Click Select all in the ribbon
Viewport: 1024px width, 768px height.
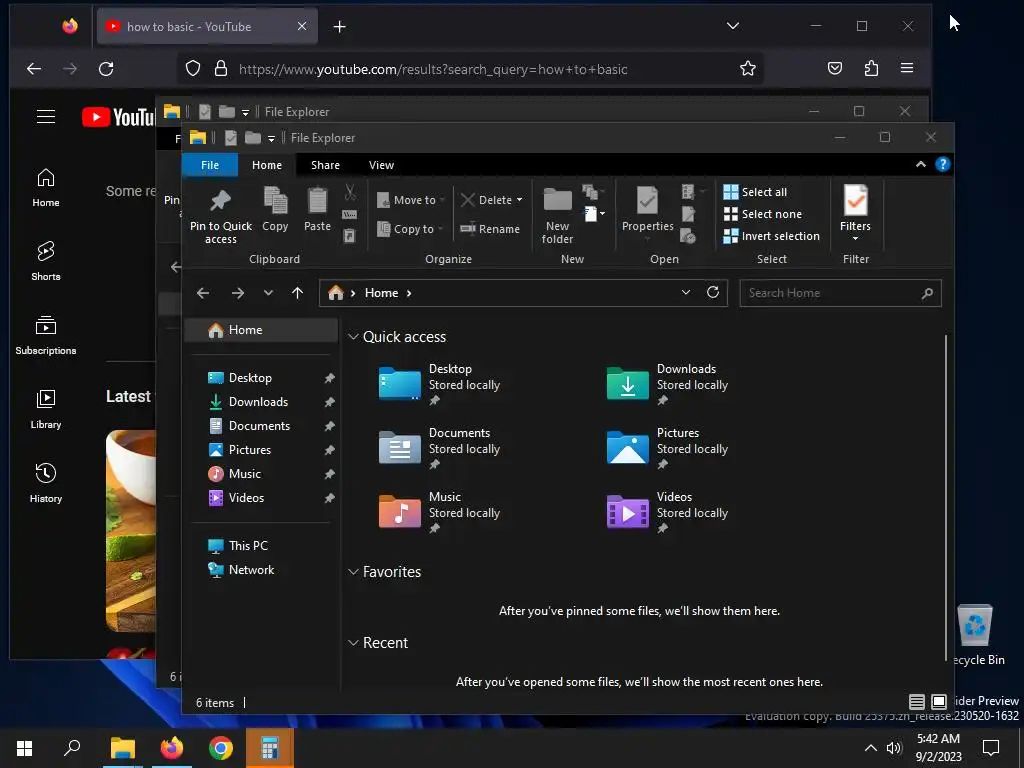755,192
